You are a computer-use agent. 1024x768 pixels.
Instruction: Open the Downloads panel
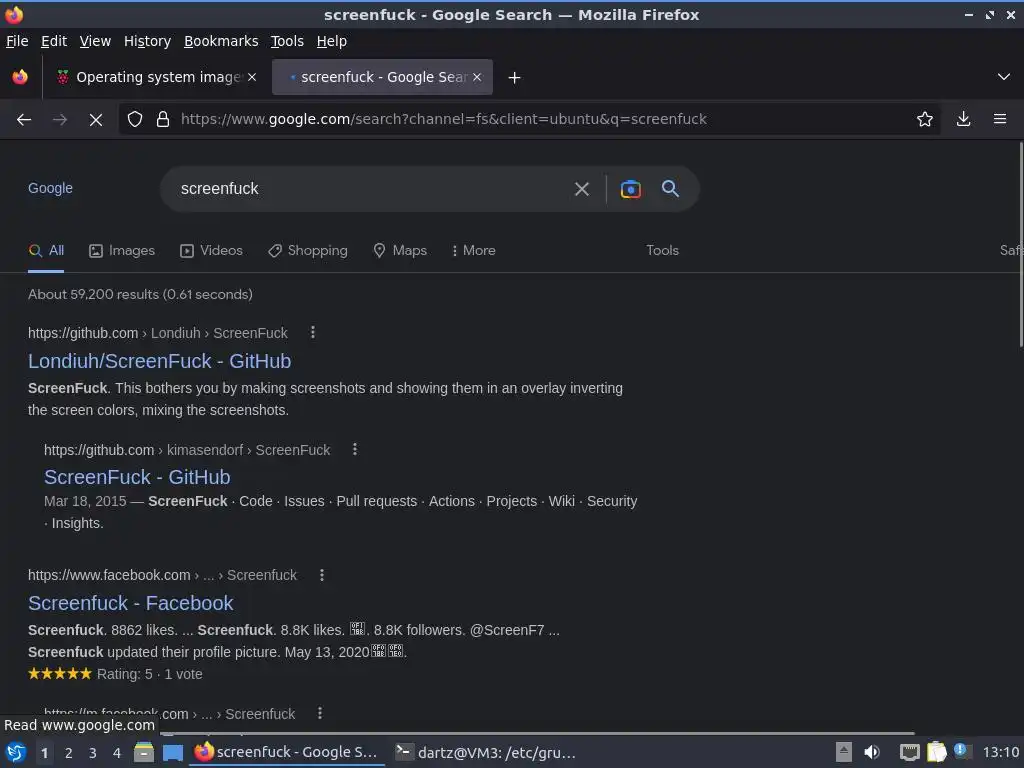[x=963, y=120]
